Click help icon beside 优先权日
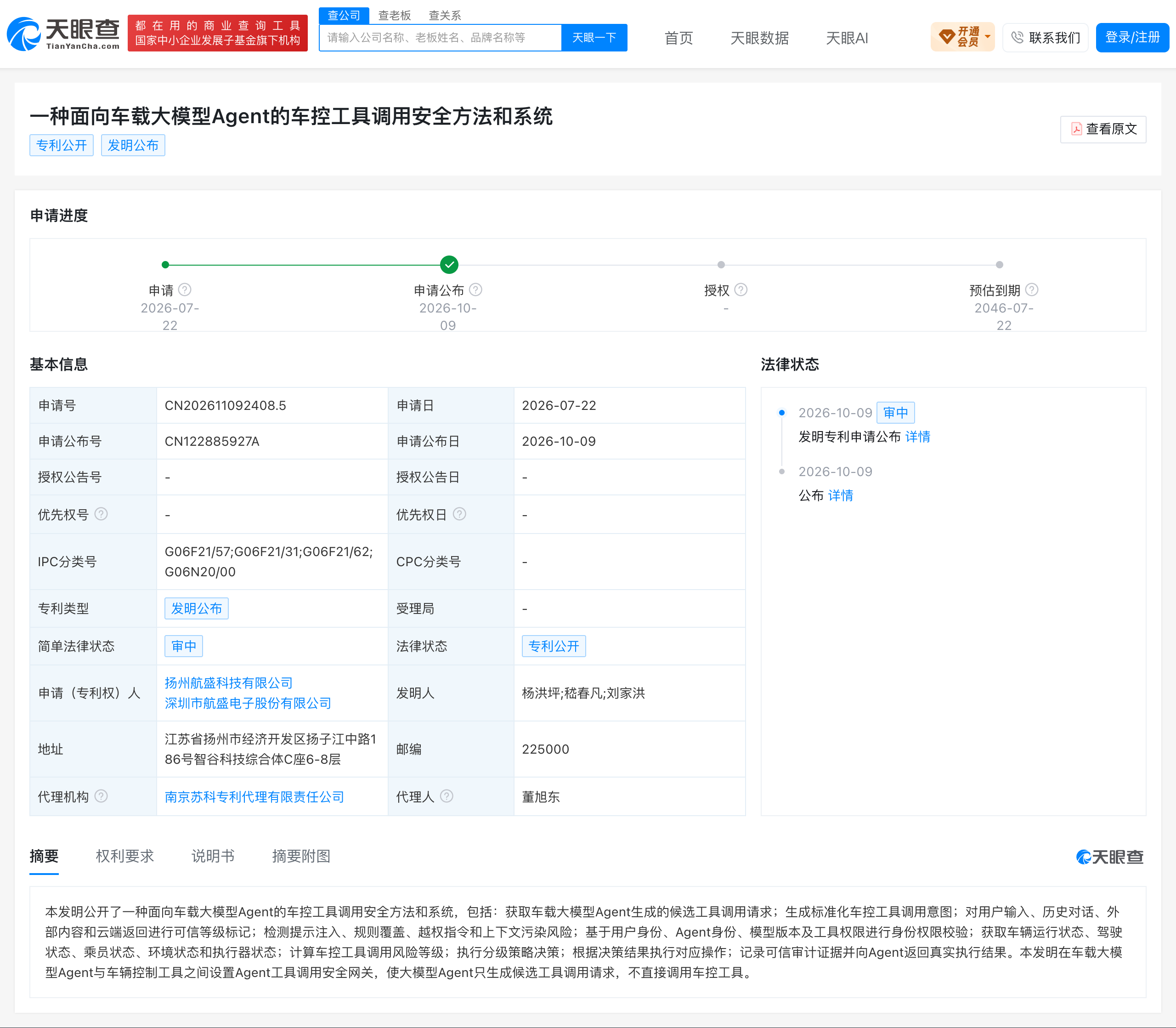Viewport: 1176px width, 1028px height. (459, 514)
